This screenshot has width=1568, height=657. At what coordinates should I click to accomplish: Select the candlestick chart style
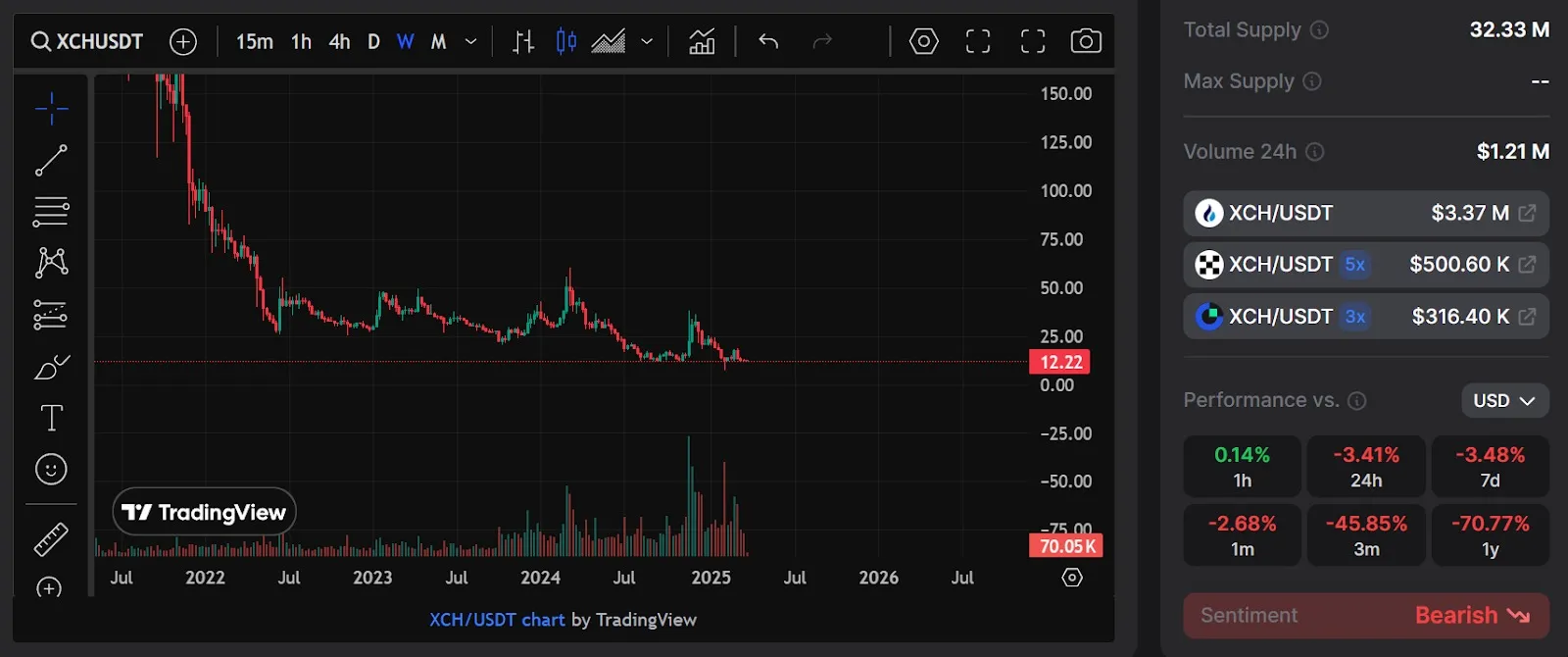[565, 41]
